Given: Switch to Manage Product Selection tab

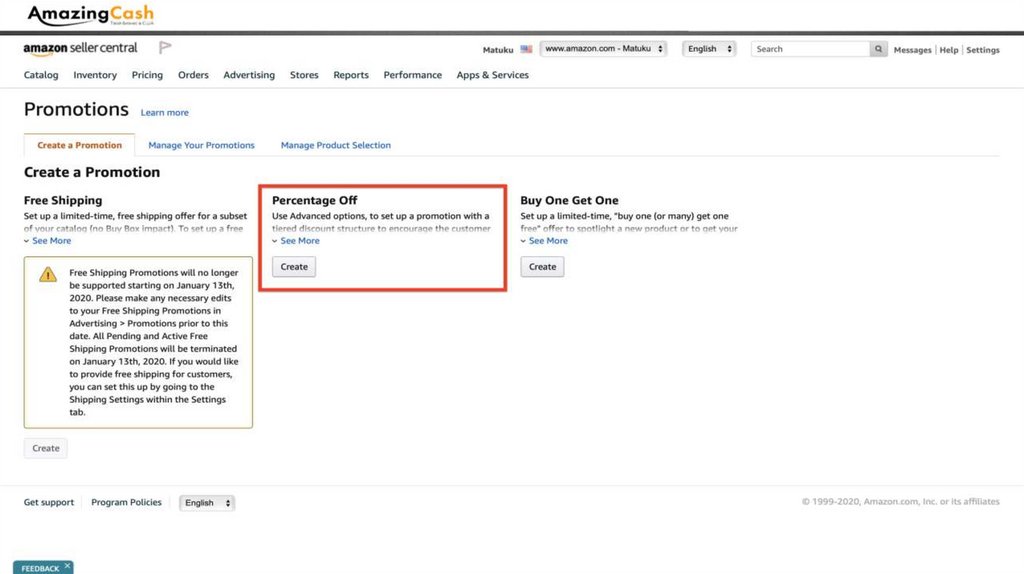Looking at the screenshot, I should click(x=336, y=145).
